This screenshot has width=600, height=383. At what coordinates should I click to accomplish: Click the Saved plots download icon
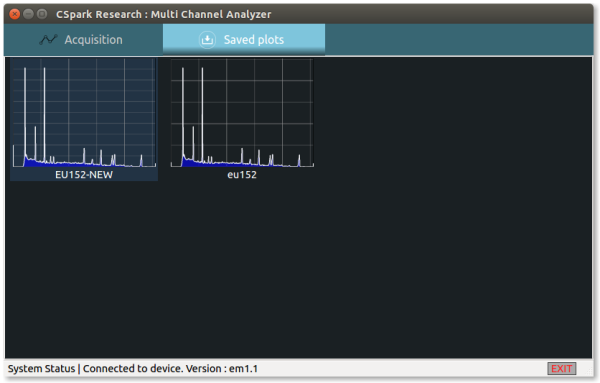pos(207,39)
